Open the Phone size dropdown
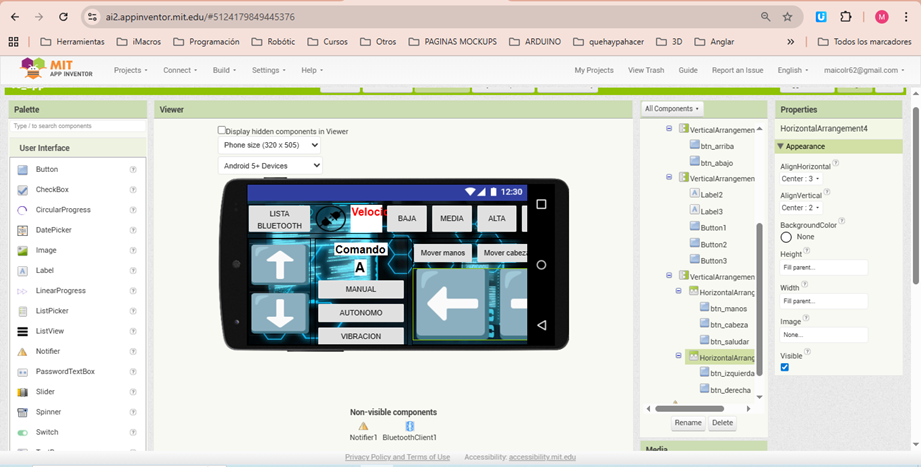The image size is (921, 467). click(x=270, y=145)
